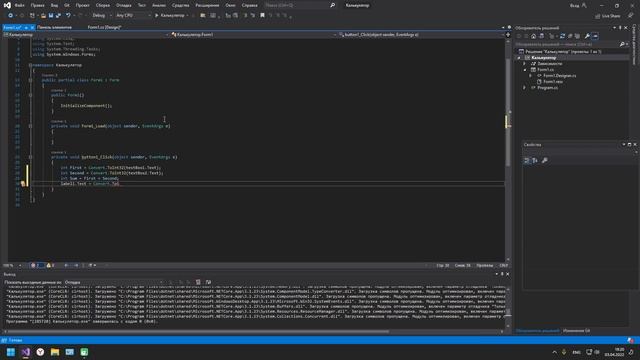Click the warning count indicator below editor

(51, 265)
